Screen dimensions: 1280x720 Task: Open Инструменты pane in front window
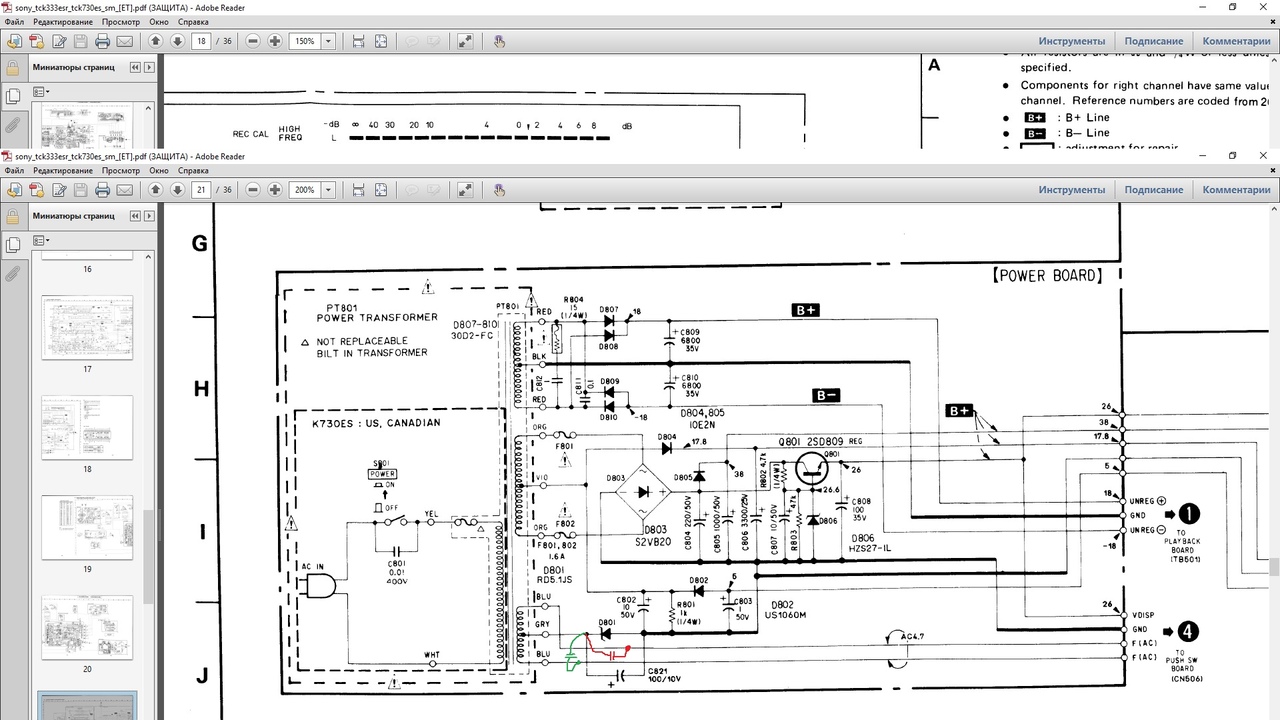click(1072, 189)
